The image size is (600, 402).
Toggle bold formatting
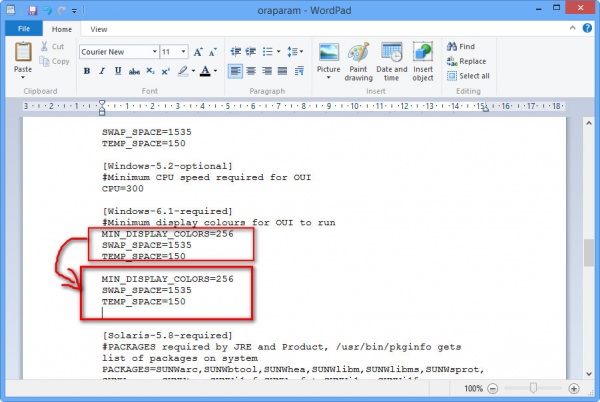click(x=87, y=71)
